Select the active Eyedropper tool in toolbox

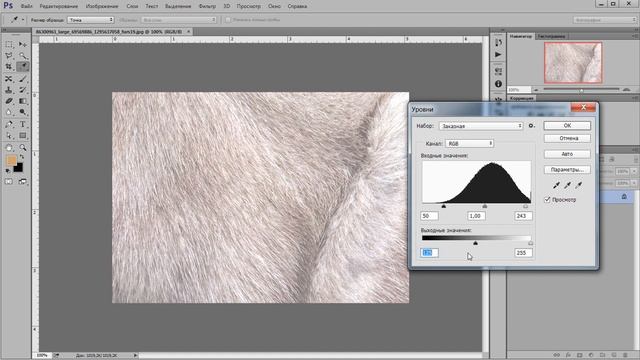22,66
